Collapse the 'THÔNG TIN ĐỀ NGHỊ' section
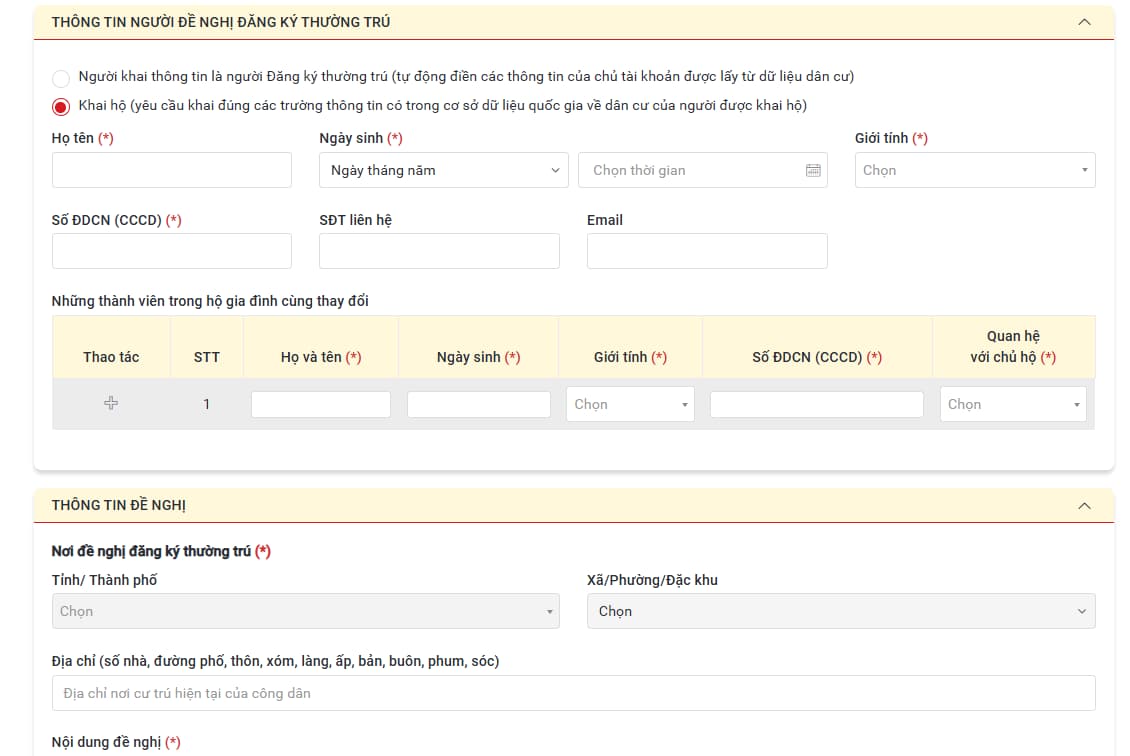The width and height of the screenshot is (1130, 756). pos(1084,506)
